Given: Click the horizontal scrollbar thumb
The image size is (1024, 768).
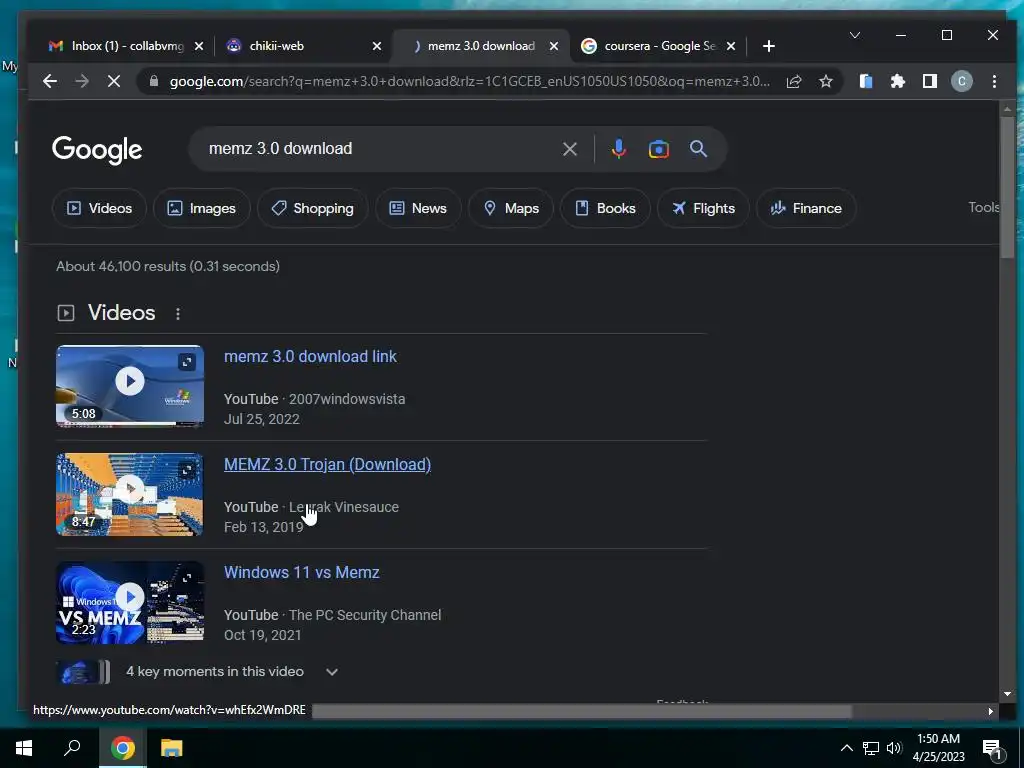Looking at the screenshot, I should [x=581, y=711].
